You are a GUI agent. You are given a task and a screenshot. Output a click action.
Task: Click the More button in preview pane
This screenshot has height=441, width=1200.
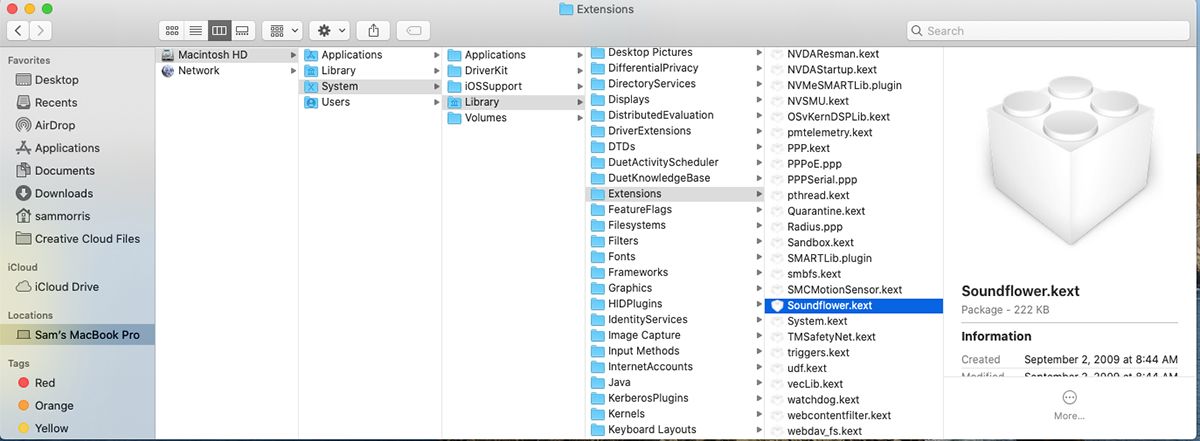1069,404
